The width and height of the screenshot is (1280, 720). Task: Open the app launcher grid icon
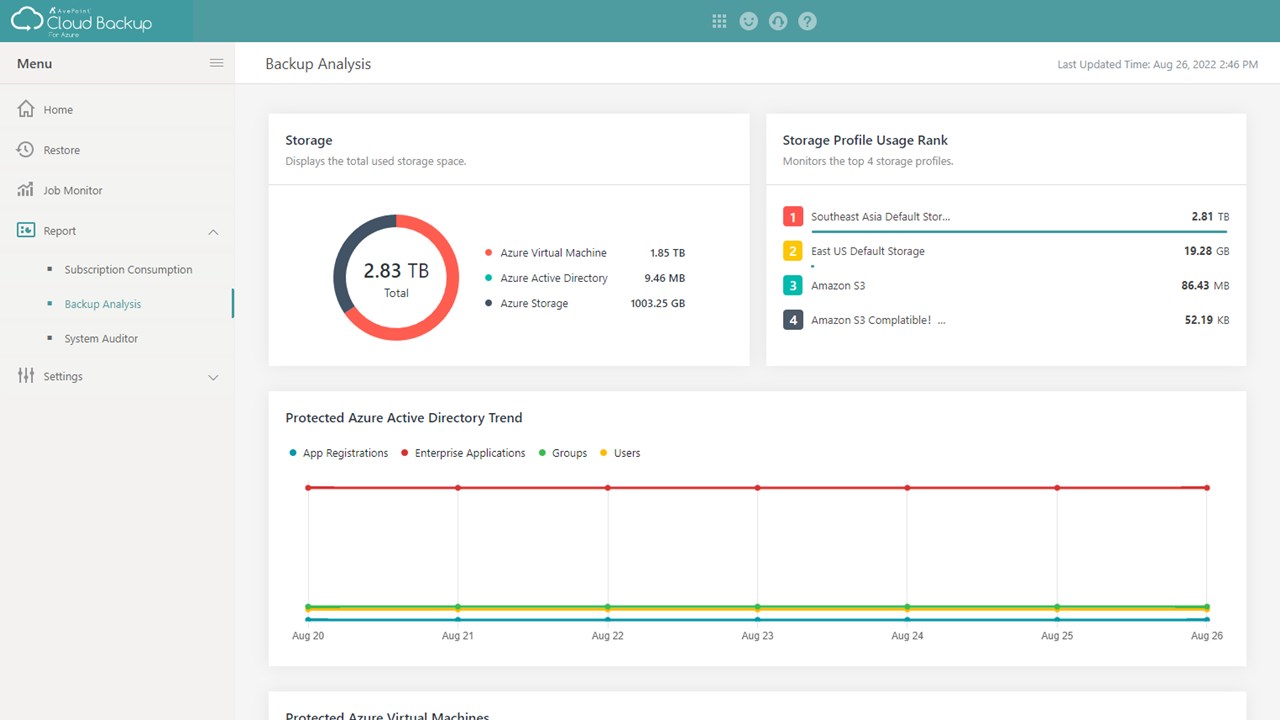719,21
